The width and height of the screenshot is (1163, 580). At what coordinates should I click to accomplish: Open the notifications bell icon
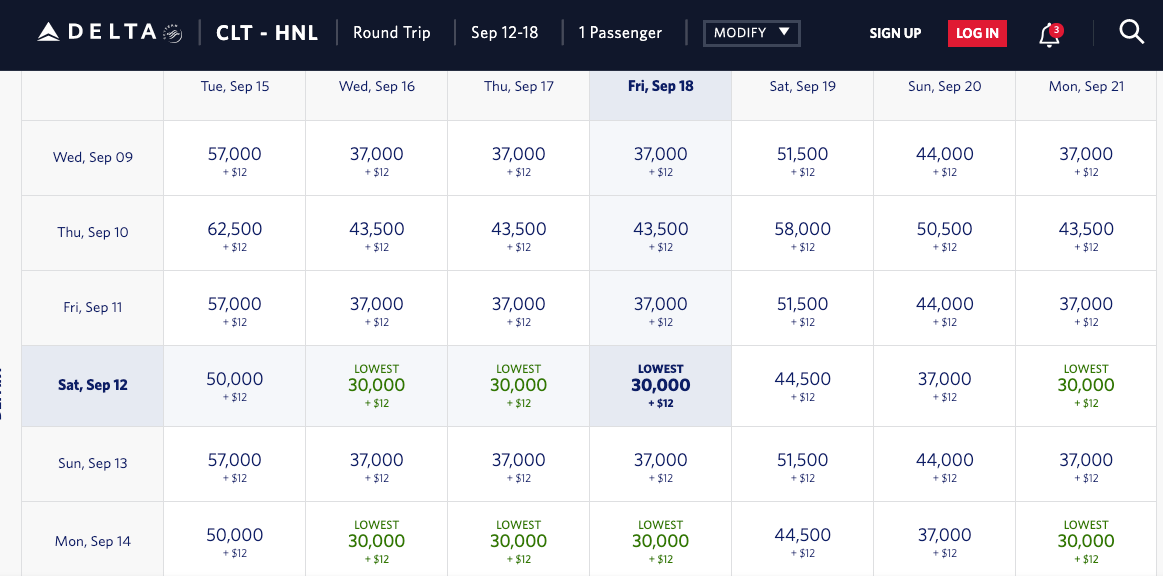(x=1049, y=35)
